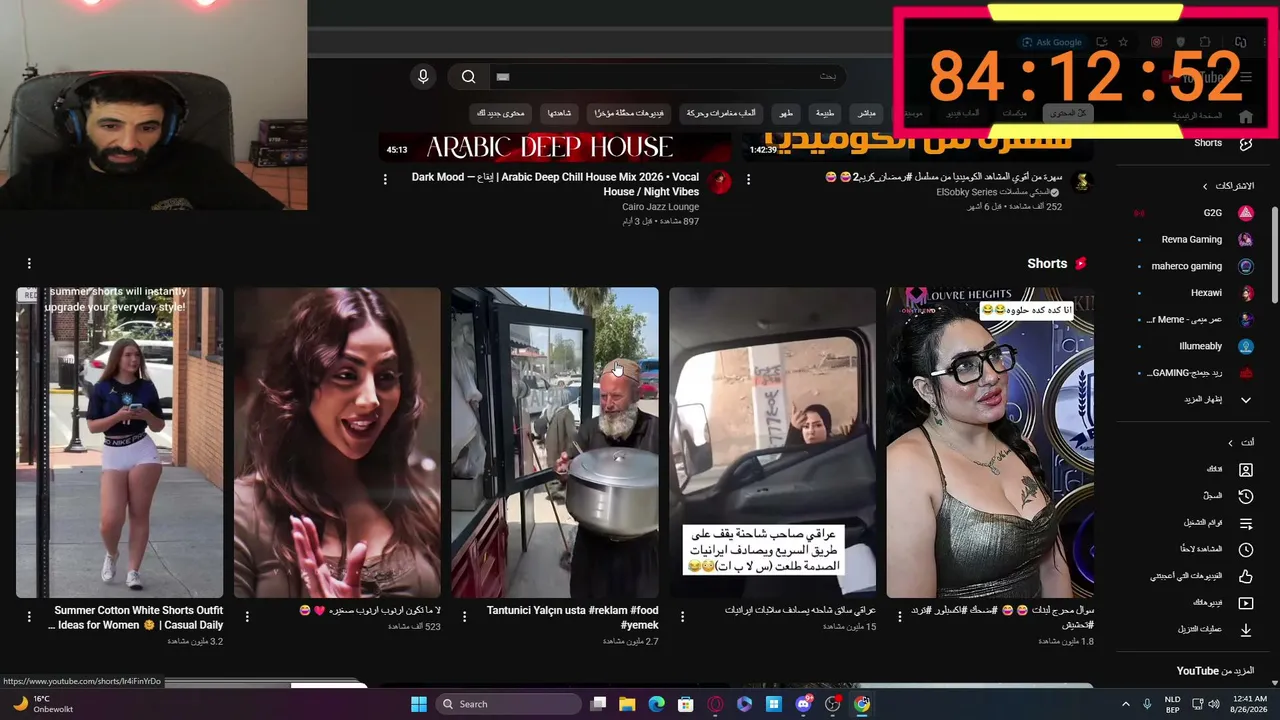Open OBS Studio from the taskbar
This screenshot has height=720, width=1280.
point(832,704)
